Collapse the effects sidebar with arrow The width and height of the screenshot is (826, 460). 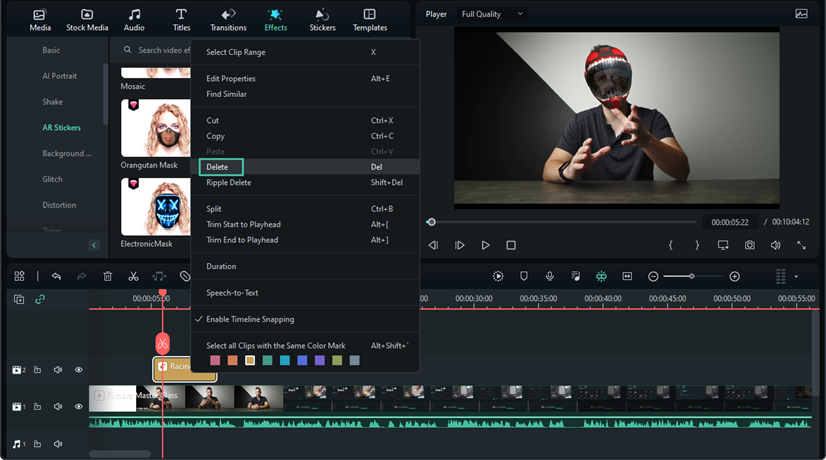(x=94, y=245)
